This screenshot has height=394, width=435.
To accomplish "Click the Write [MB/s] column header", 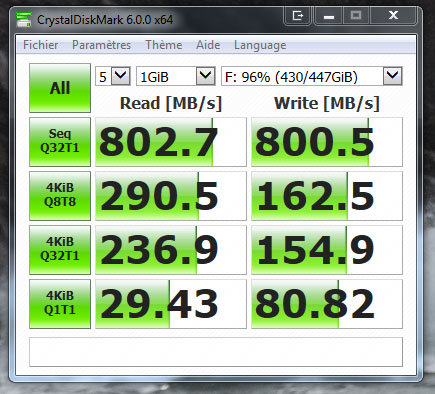I will click(327, 103).
